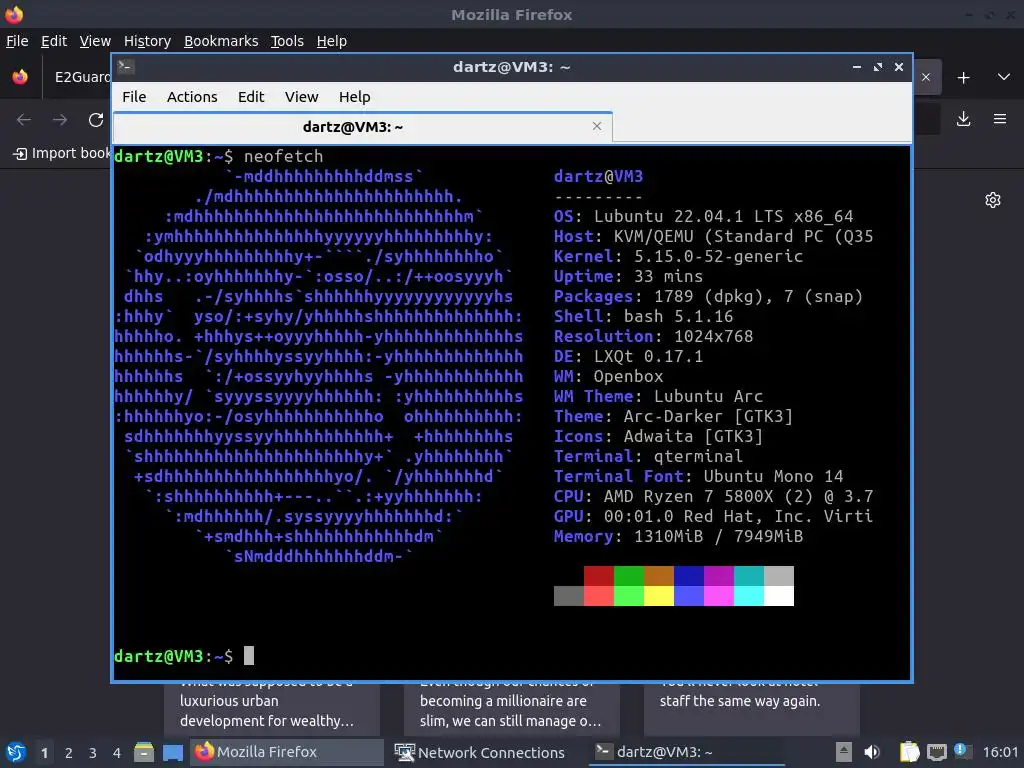Open the hotel staff article card
The height and width of the screenshot is (768, 1024).
(x=752, y=709)
